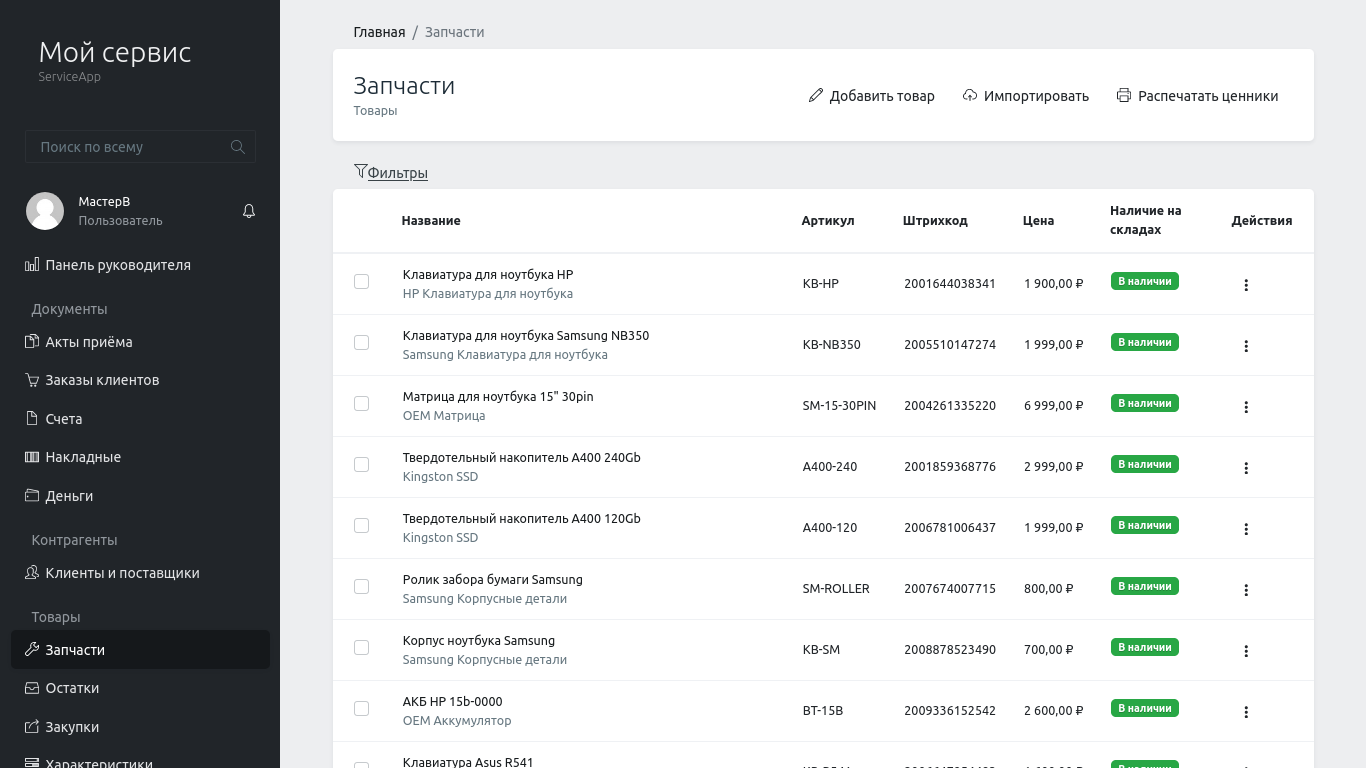1366x768 pixels.
Task: Tick checkbox for АКБ HP 15b-0000
Action: (362, 709)
